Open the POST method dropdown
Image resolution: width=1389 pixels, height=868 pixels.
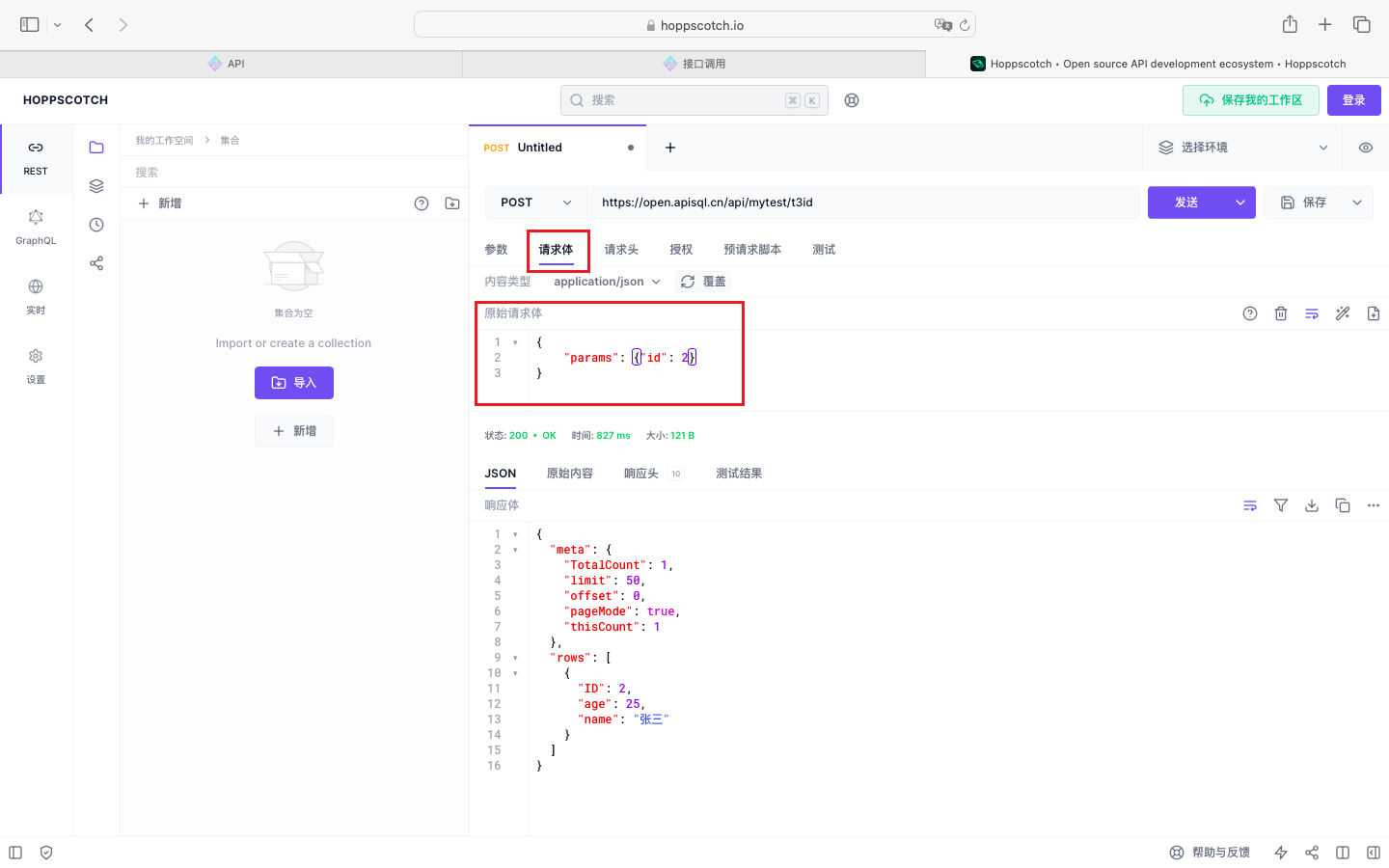pos(535,203)
